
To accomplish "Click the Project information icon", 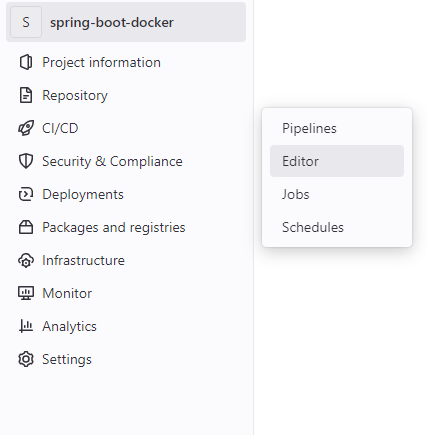I will tap(26, 62).
